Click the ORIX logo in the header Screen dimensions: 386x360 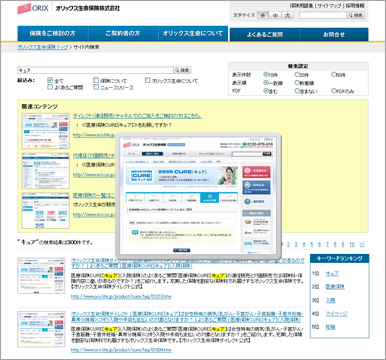33,8
